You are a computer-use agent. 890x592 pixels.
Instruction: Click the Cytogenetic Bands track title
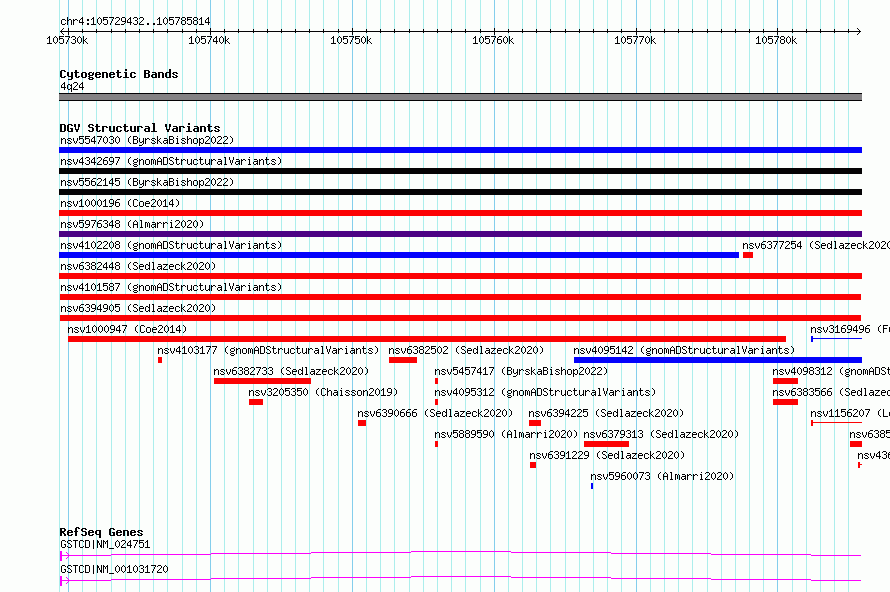click(x=119, y=74)
